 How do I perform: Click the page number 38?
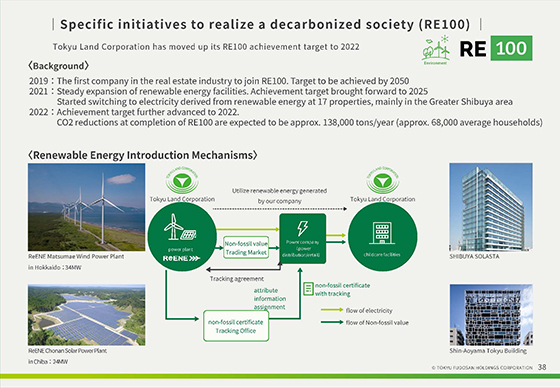tap(542, 367)
